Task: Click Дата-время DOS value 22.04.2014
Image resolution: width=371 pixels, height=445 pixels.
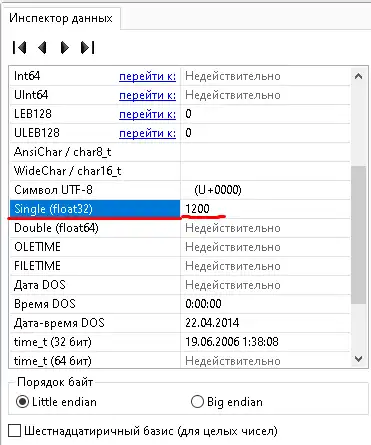Action: [212, 323]
